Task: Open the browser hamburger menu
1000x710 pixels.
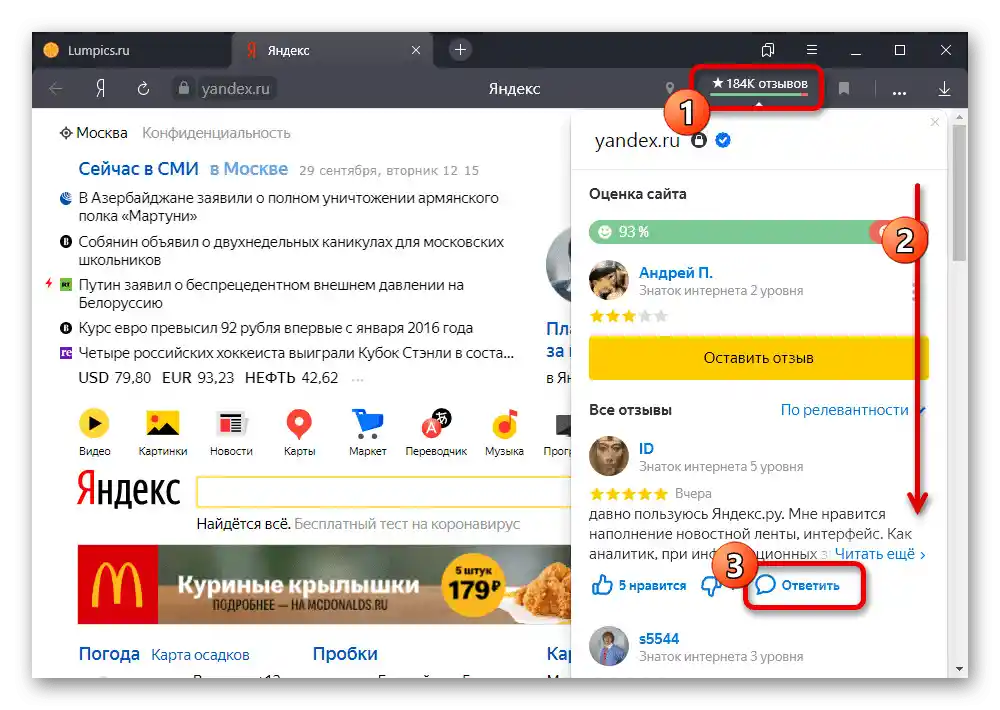Action: click(x=812, y=50)
